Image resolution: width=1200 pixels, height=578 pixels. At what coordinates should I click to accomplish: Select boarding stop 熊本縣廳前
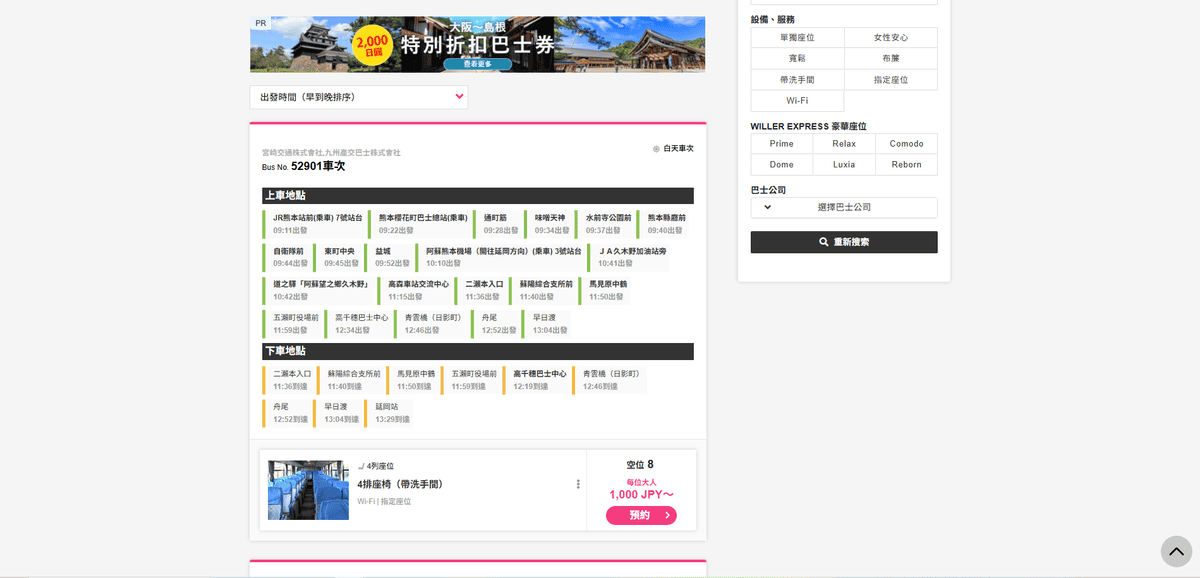664,223
